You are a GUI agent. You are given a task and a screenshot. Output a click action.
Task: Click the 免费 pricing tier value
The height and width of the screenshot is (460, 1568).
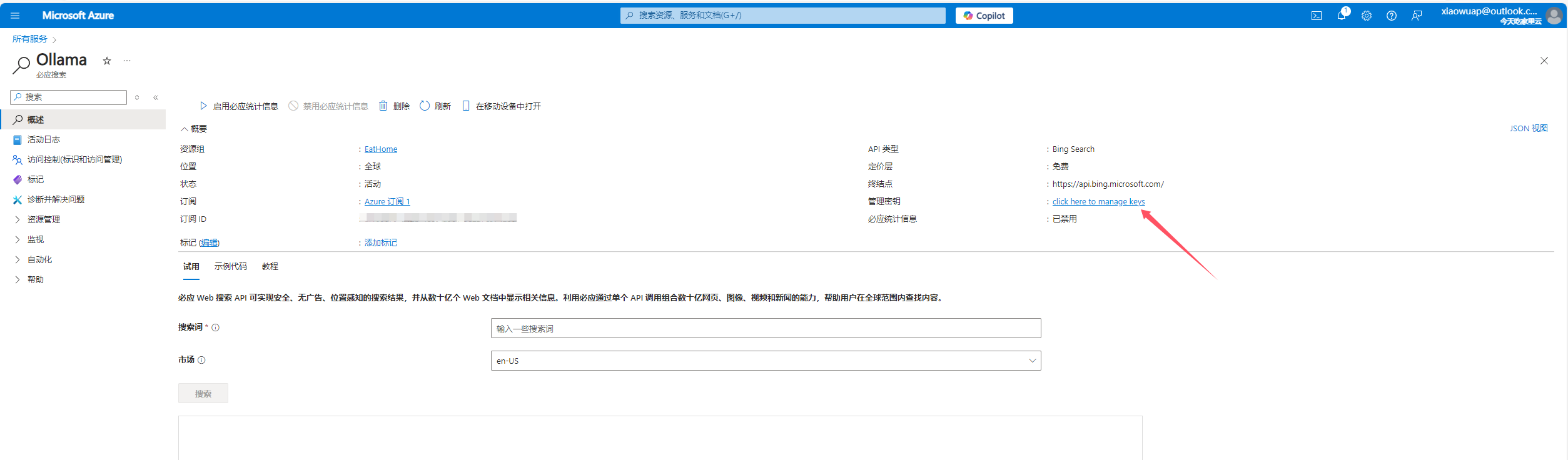[1061, 167]
